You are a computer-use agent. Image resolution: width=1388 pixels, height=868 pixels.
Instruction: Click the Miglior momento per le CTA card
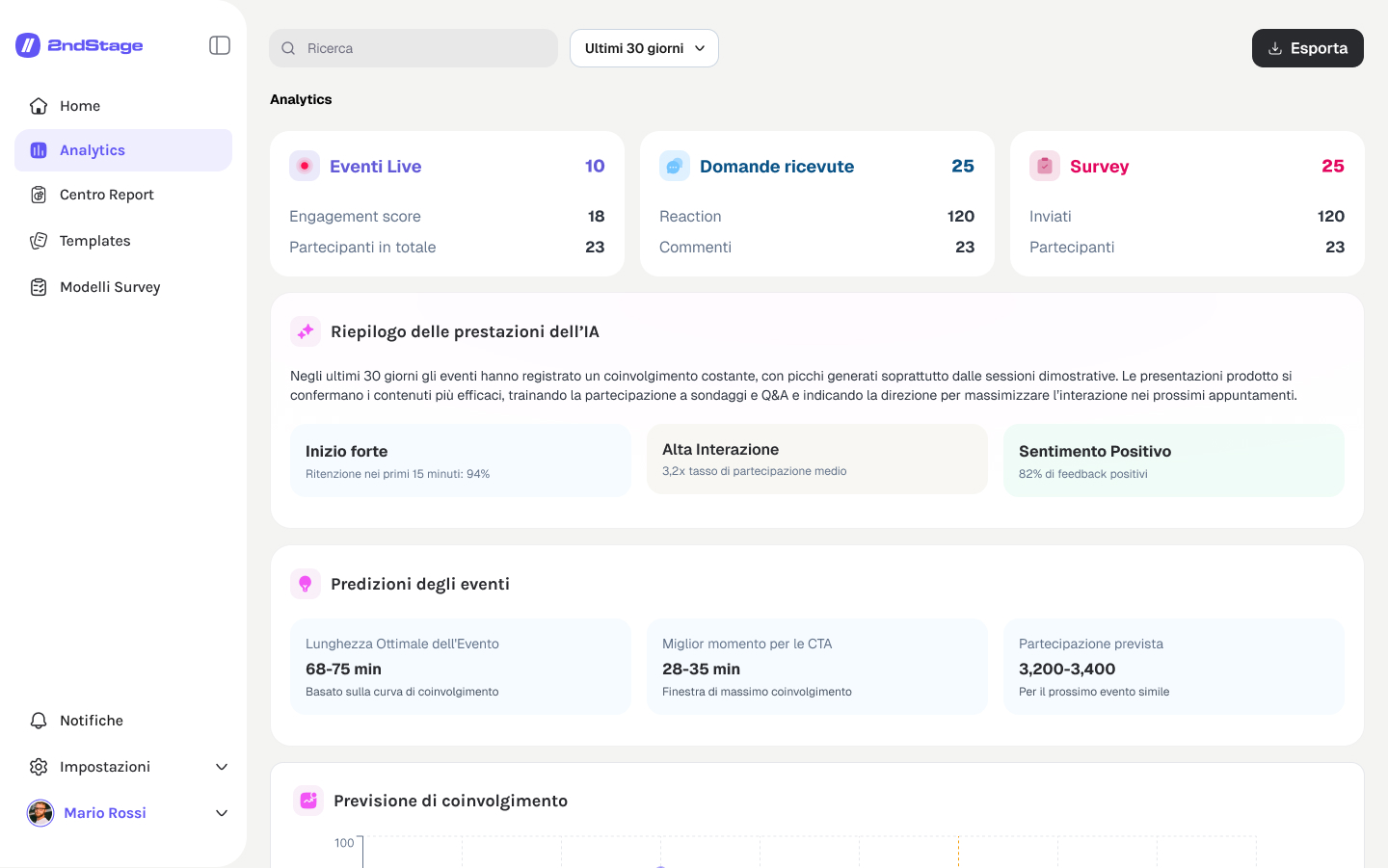[817, 667]
